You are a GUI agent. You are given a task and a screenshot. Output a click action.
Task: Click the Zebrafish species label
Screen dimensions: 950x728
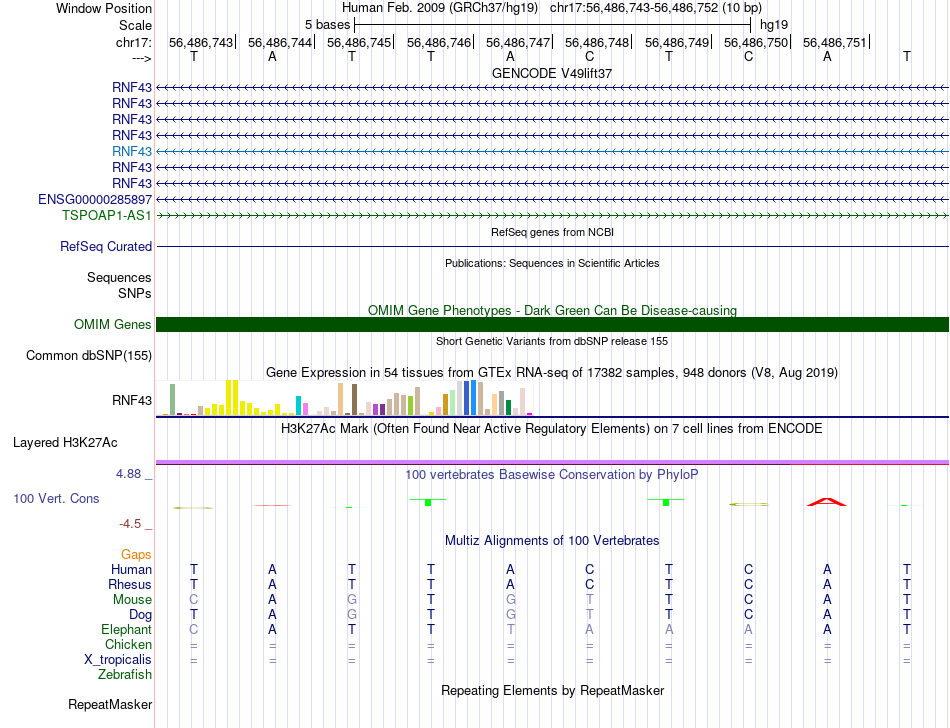pos(125,675)
